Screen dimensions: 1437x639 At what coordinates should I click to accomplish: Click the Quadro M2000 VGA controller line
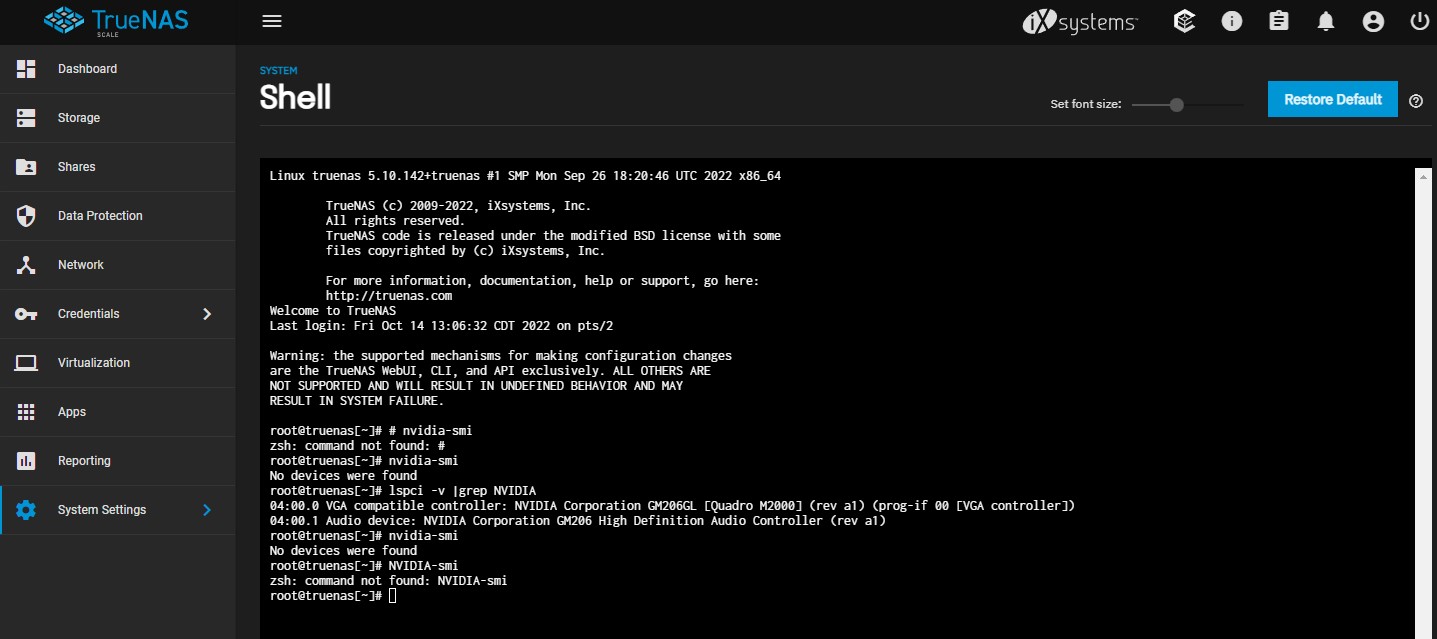672,506
